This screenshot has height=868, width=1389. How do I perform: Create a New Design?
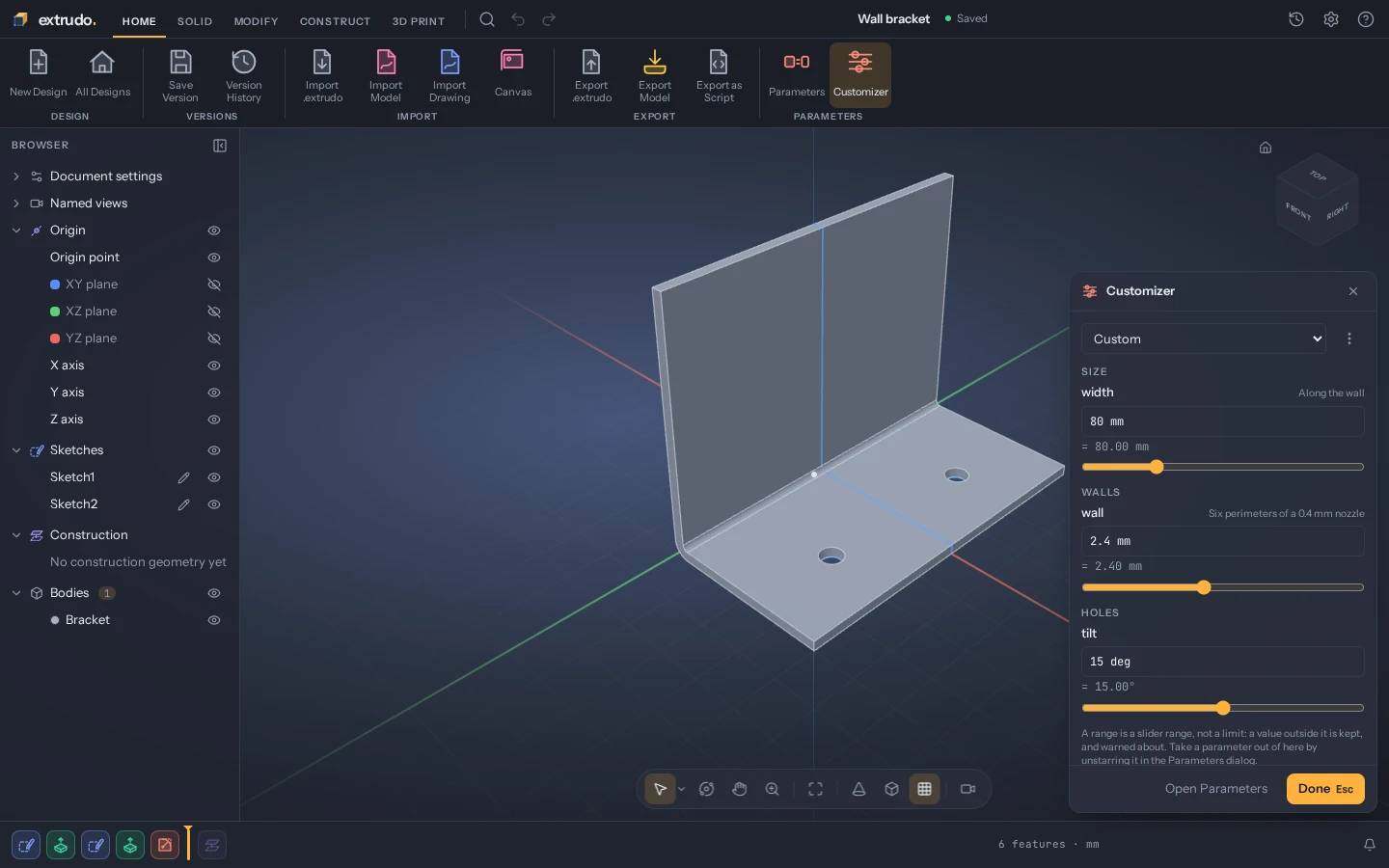(x=39, y=74)
